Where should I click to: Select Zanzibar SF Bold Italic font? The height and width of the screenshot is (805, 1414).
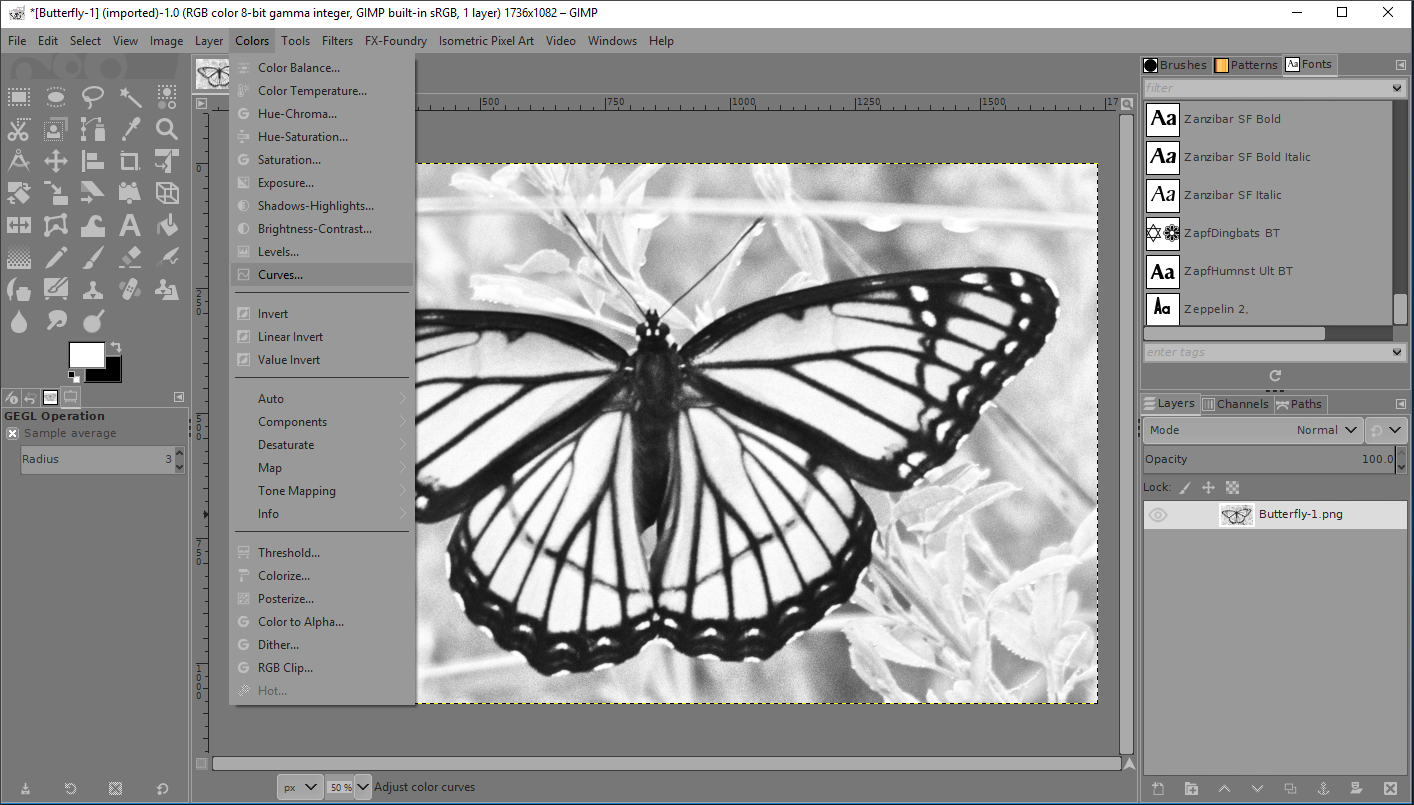pos(1268,157)
